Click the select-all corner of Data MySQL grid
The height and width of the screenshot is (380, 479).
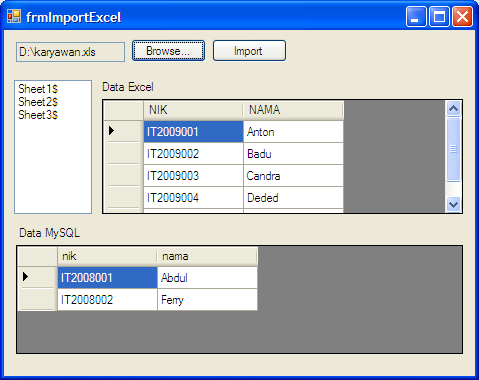[x=38, y=256]
